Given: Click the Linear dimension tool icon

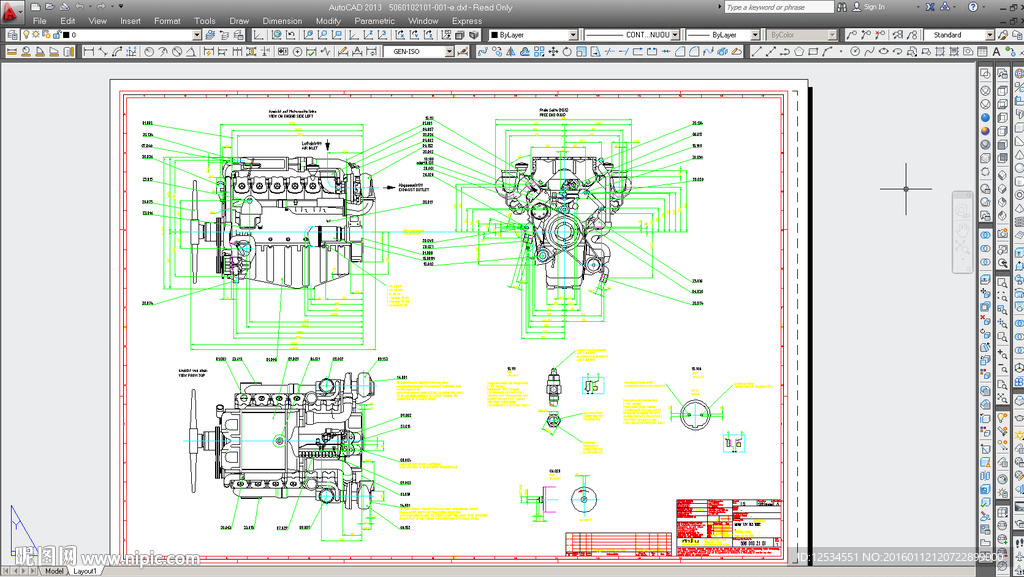Looking at the screenshot, I should tap(89, 52).
